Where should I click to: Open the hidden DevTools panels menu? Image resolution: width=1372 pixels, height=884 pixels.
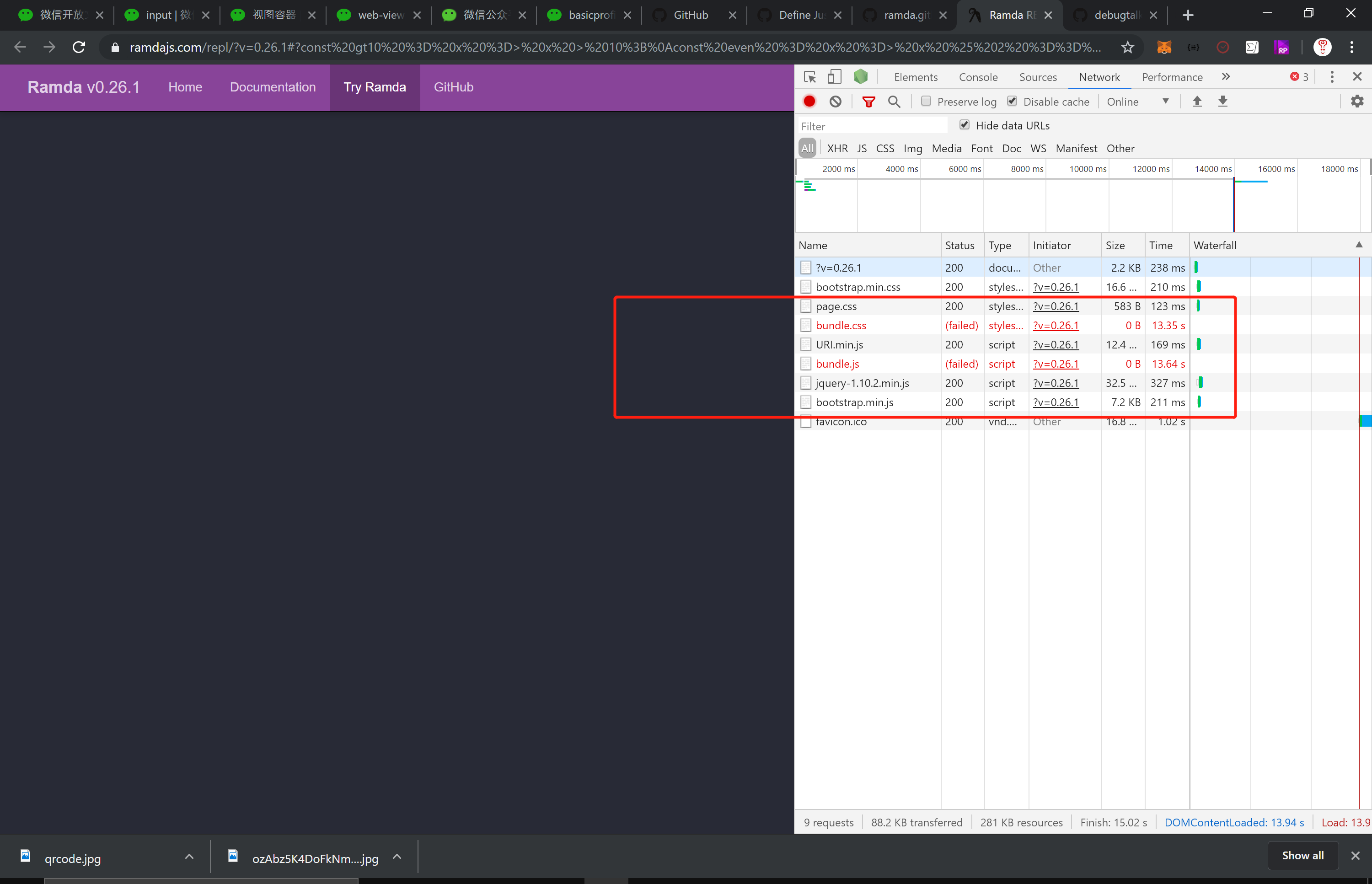(1226, 76)
